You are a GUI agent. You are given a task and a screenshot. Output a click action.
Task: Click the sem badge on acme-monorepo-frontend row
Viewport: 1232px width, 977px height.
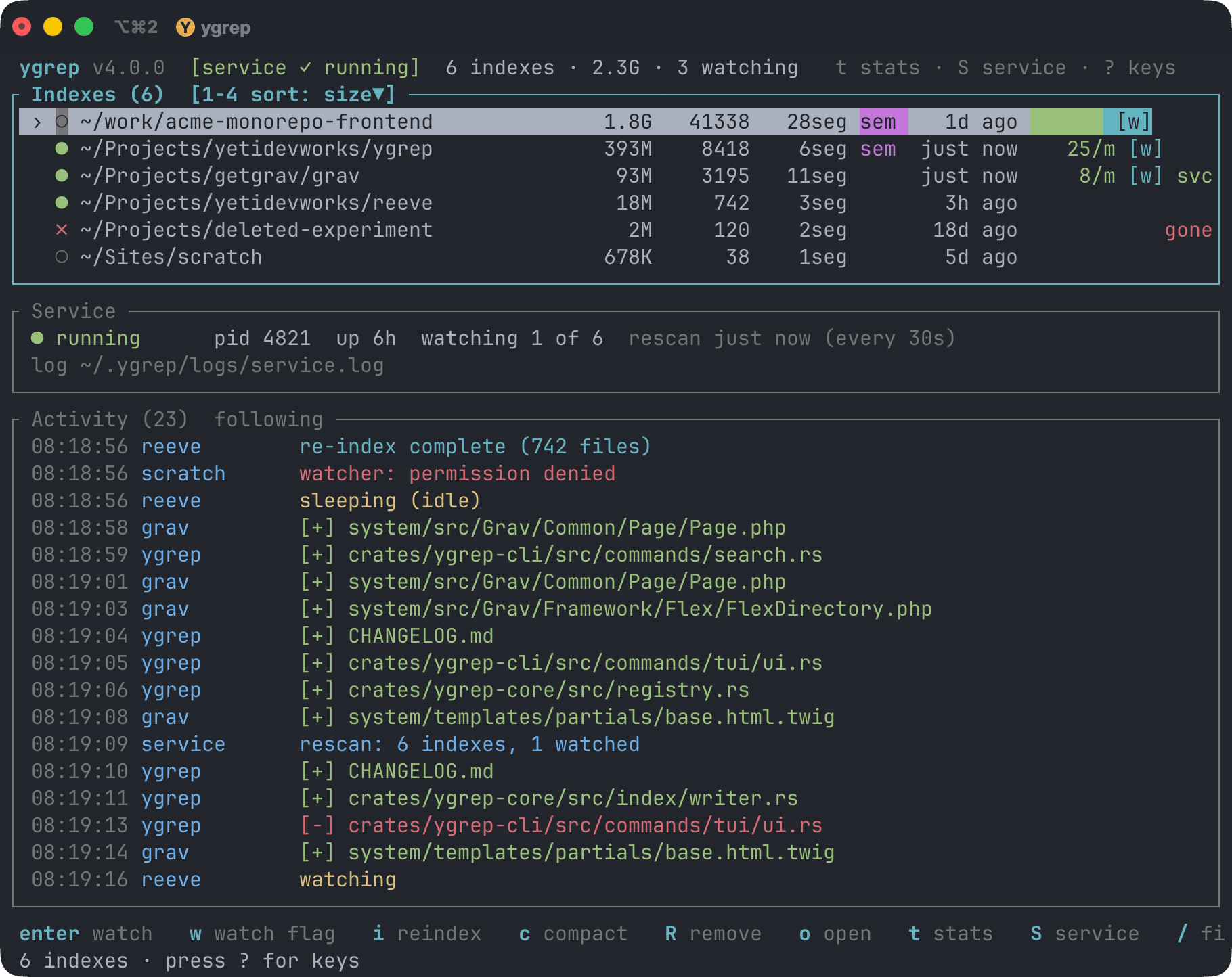(883, 122)
